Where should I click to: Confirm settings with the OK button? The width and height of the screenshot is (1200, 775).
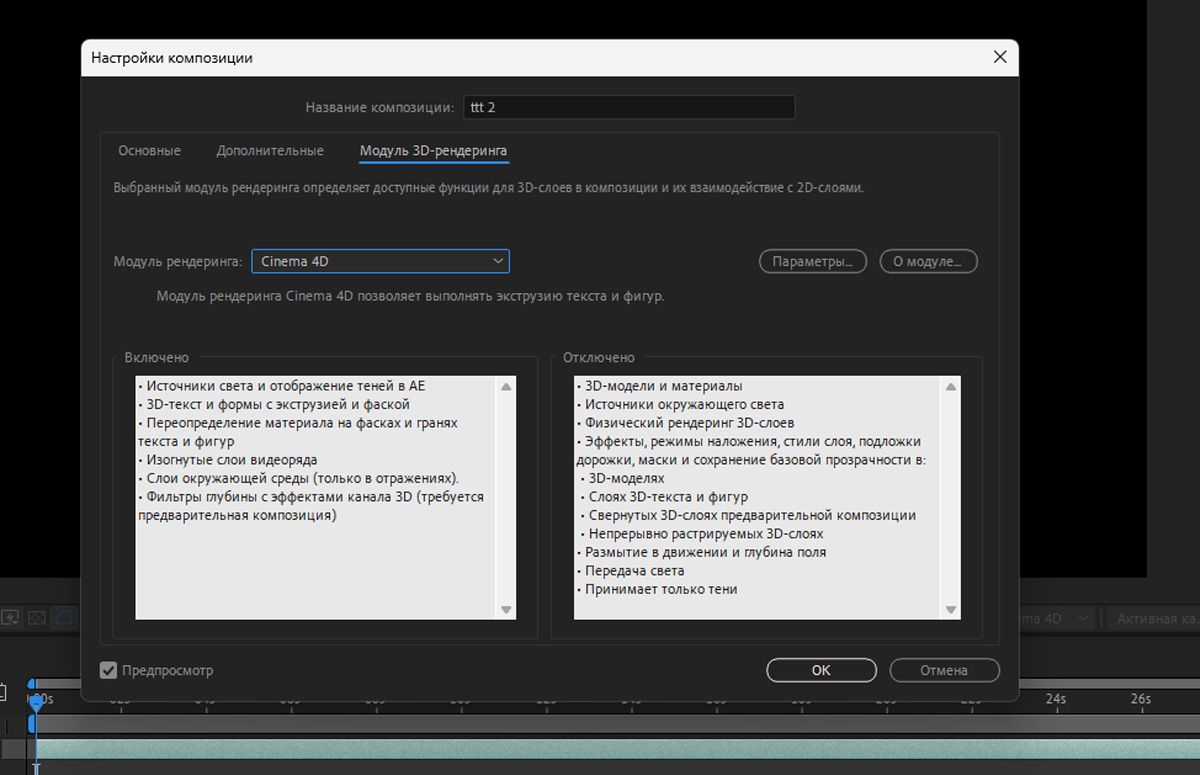pyautogui.click(x=820, y=670)
